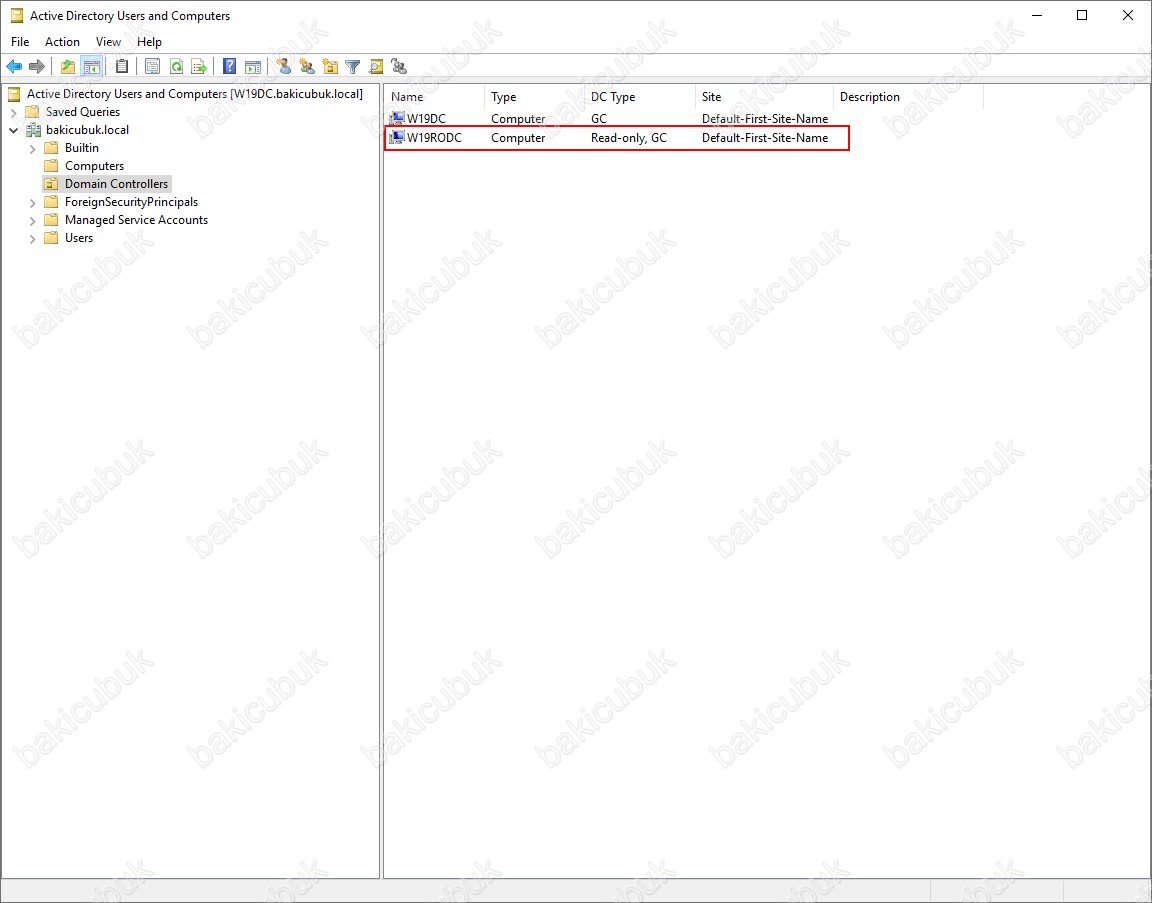This screenshot has width=1152, height=903.
Task: Click Default-First-Site-Name in W19RODC row
Action: click(x=765, y=137)
